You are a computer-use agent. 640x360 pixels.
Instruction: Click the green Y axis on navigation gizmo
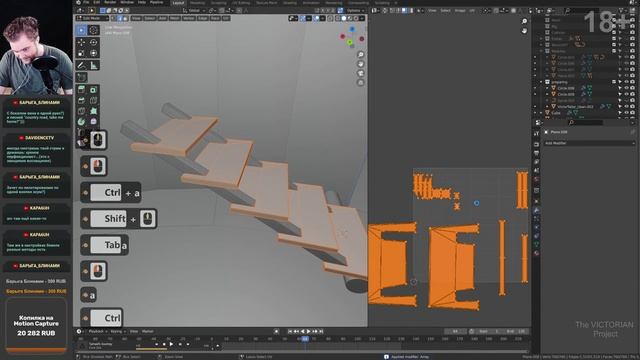click(x=350, y=42)
